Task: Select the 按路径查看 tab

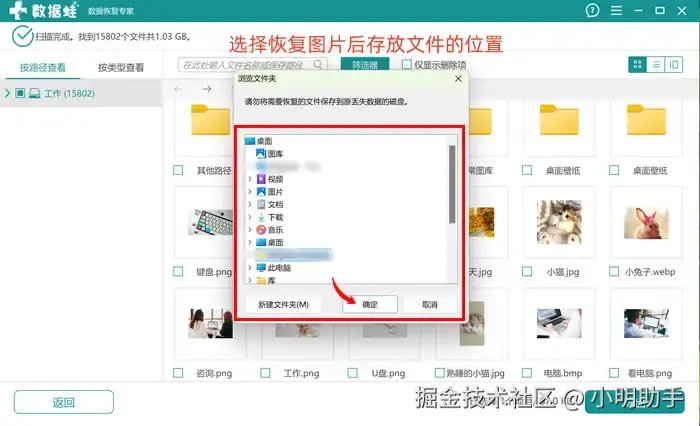Action: [x=42, y=67]
